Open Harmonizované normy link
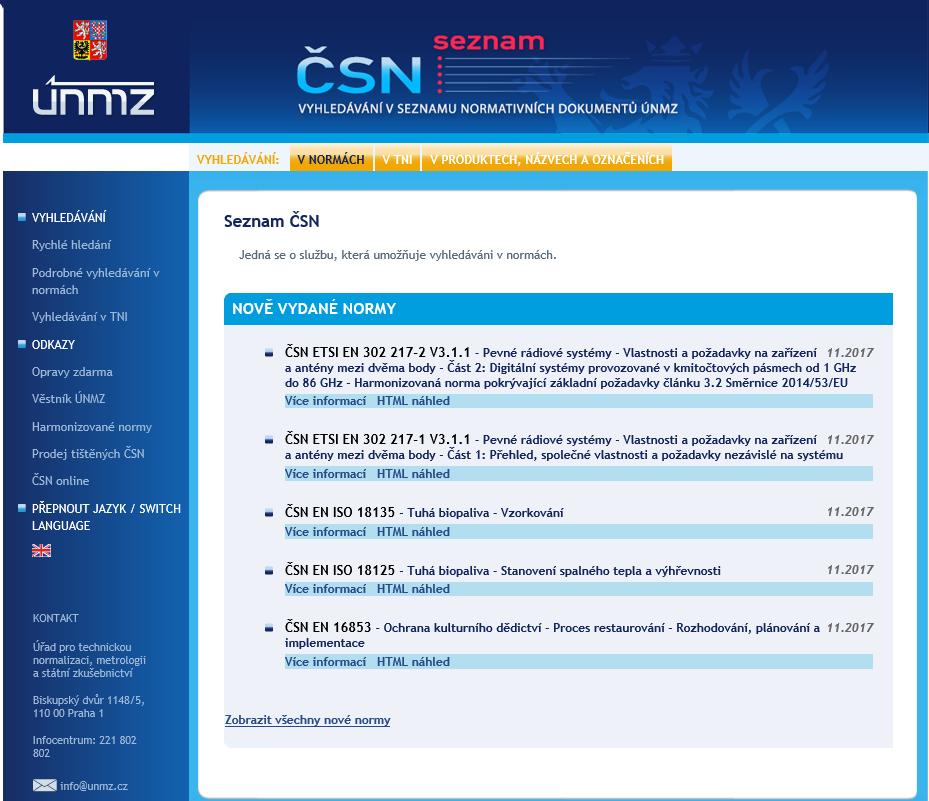The image size is (929, 801). tap(91, 427)
